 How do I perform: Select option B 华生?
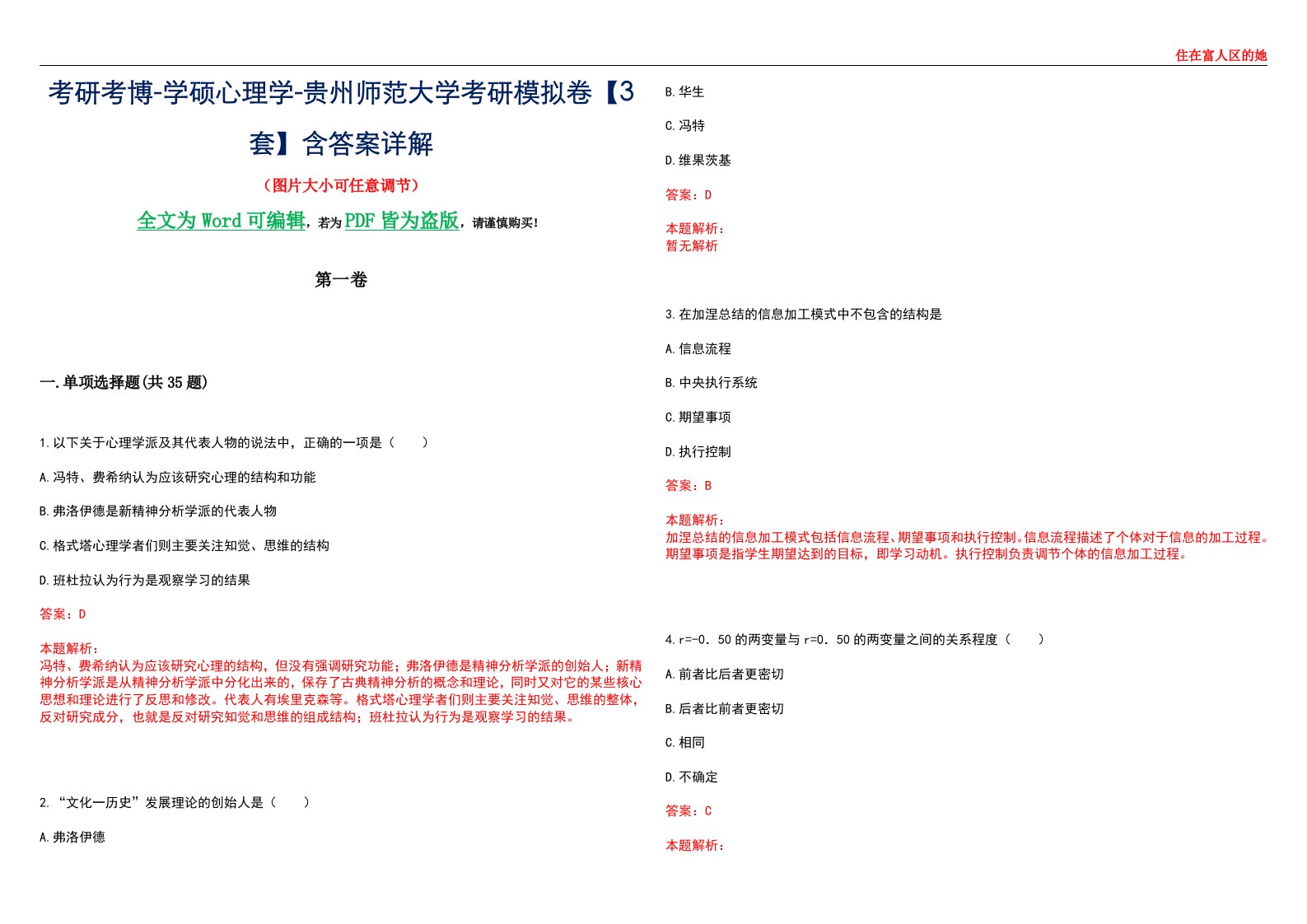pos(684,92)
